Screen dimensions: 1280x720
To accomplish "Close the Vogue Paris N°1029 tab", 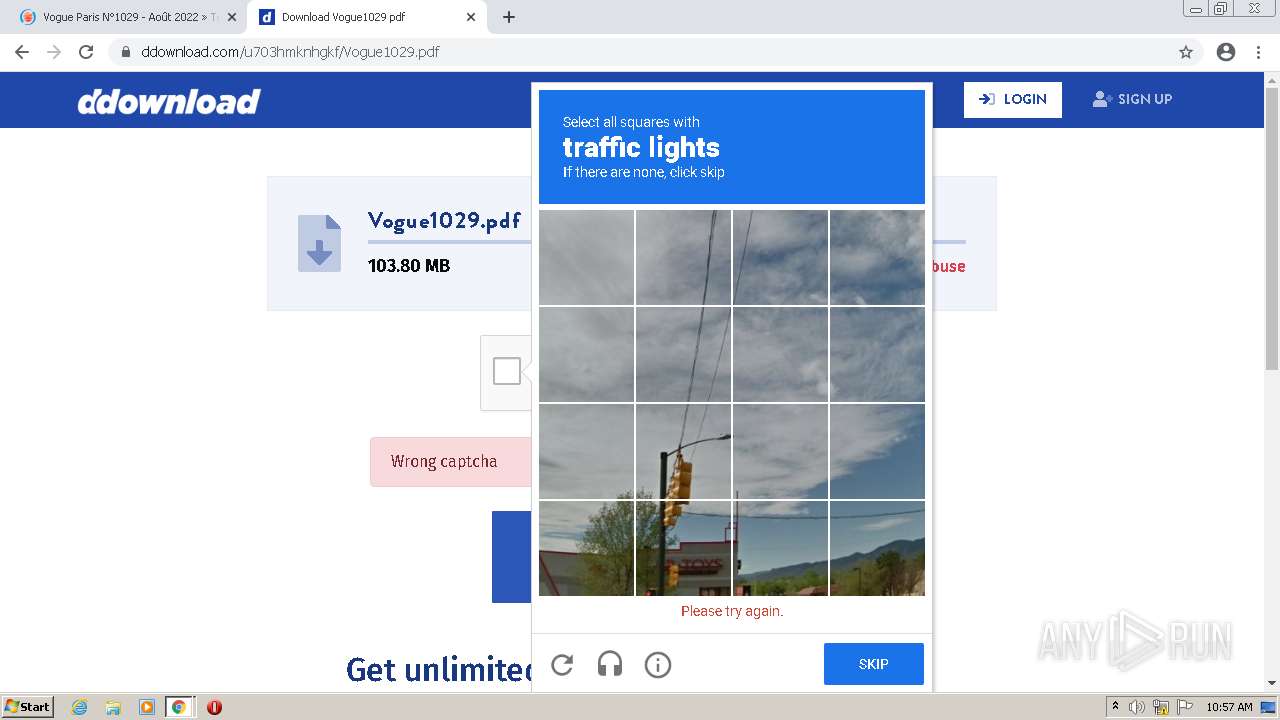I will (x=232, y=17).
